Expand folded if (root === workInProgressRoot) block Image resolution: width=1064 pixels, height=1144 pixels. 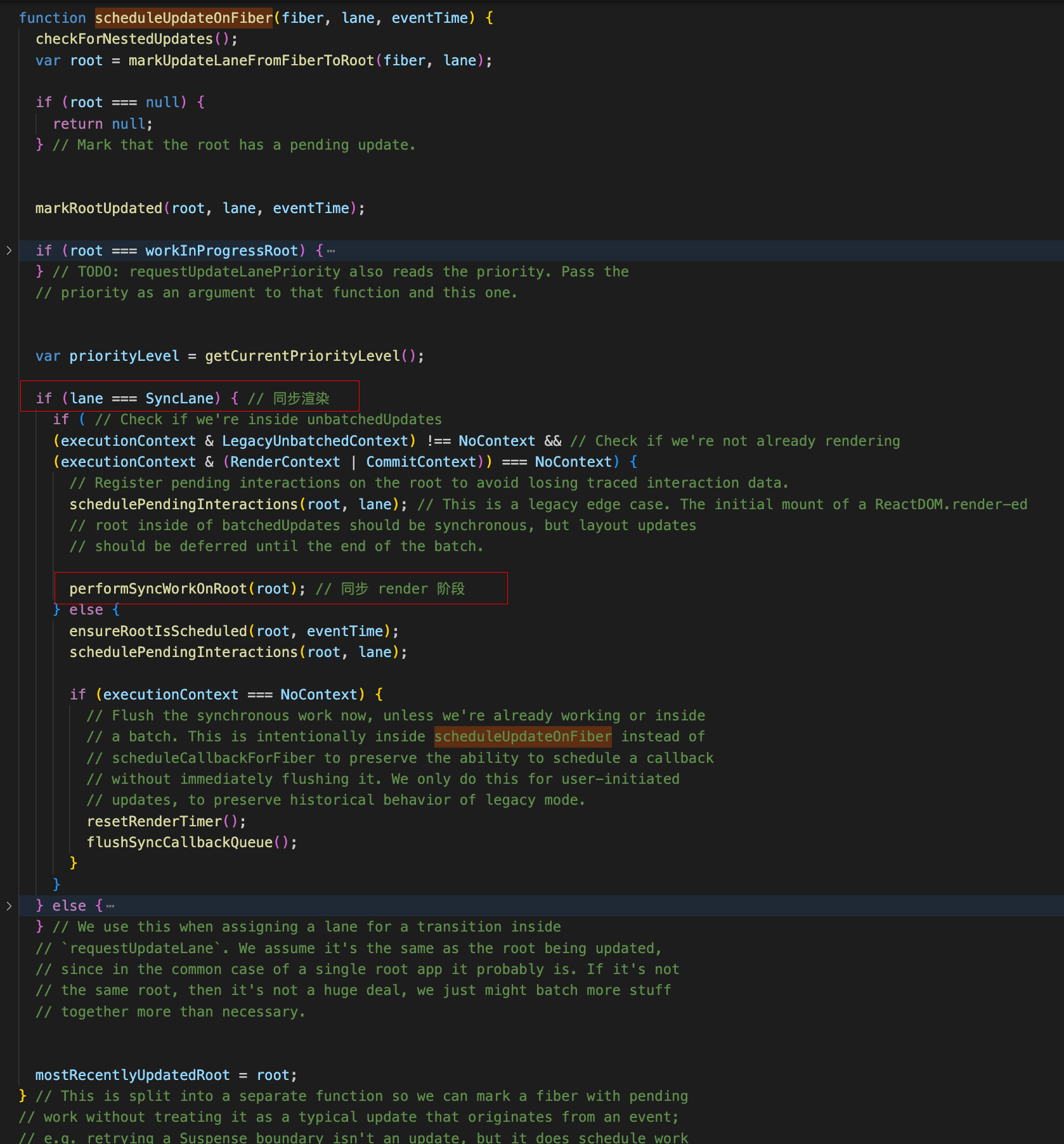click(9, 250)
